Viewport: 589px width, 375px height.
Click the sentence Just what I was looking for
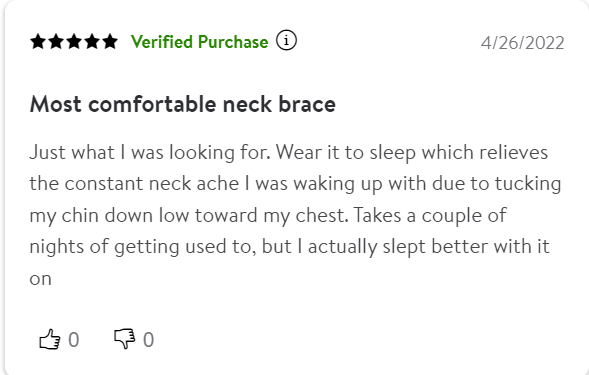150,153
